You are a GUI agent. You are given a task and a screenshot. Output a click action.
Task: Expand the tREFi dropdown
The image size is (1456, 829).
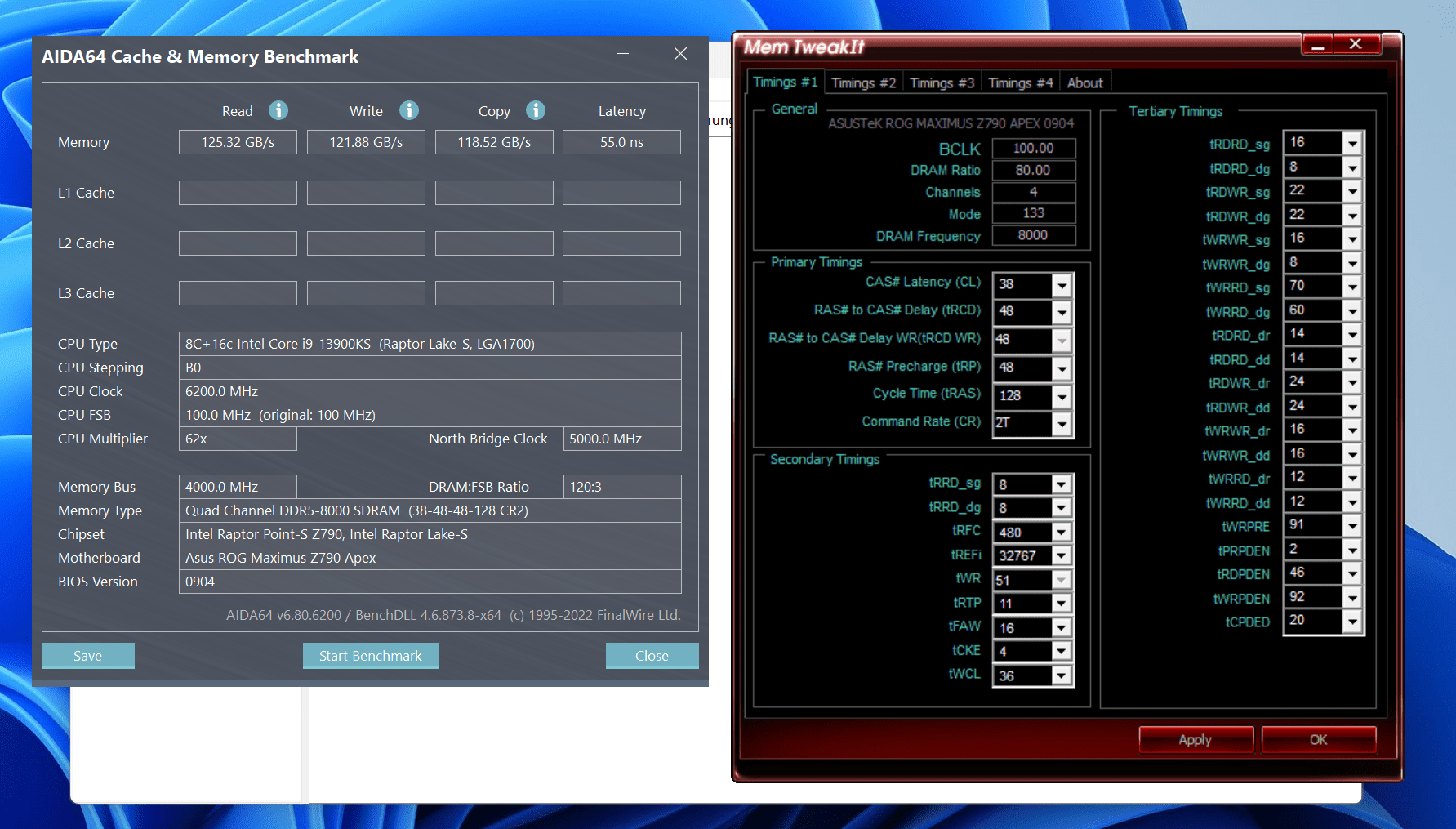coord(1061,556)
